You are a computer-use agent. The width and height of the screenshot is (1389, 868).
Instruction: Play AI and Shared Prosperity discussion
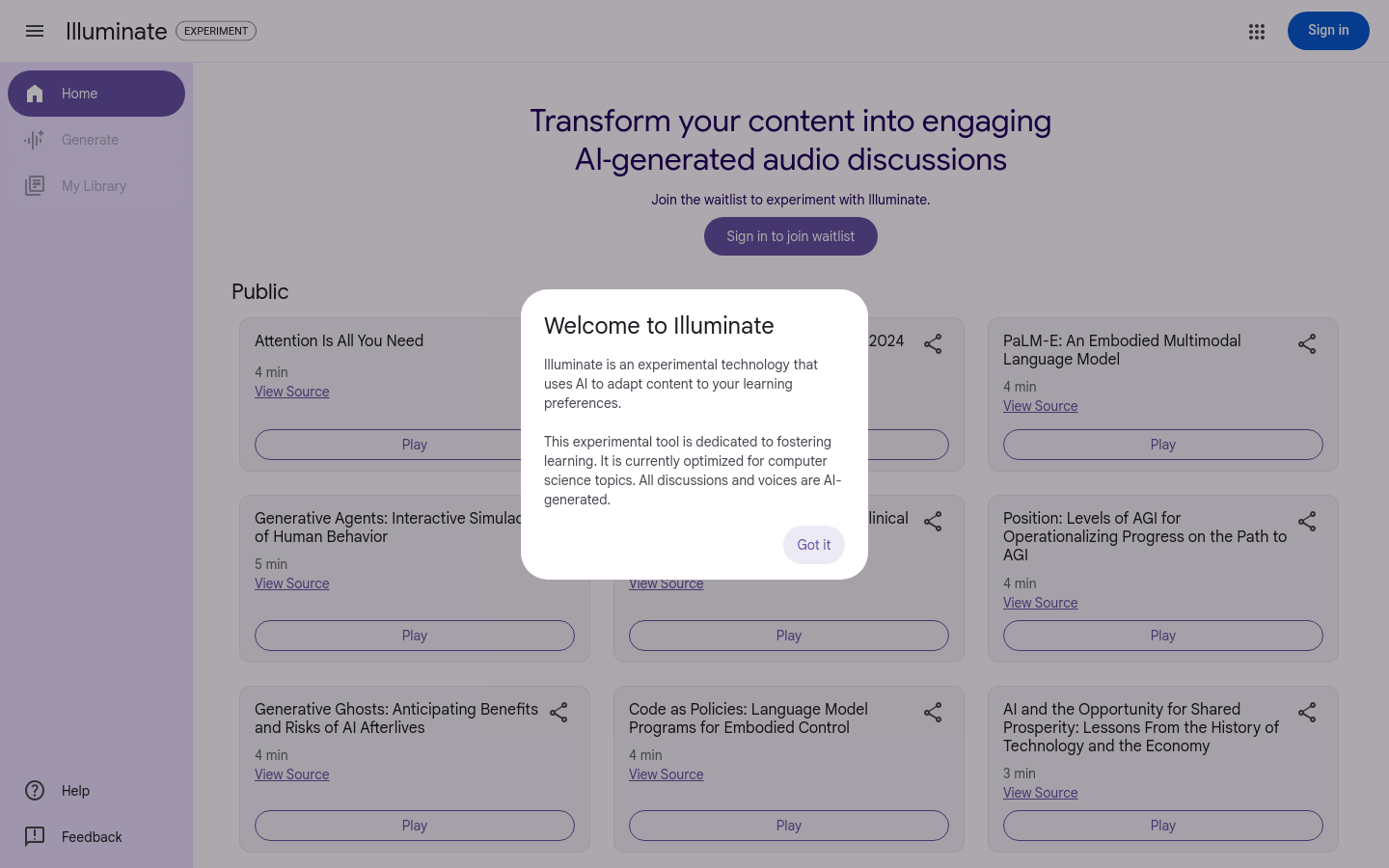(x=1163, y=826)
